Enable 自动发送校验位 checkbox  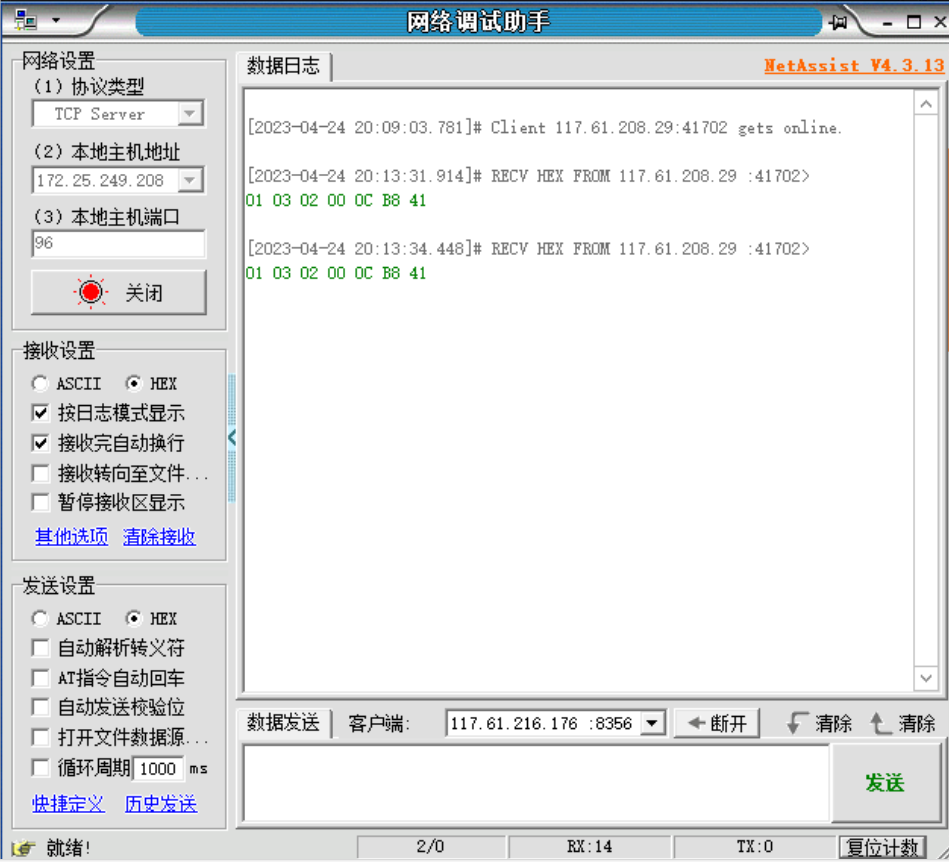(41, 707)
